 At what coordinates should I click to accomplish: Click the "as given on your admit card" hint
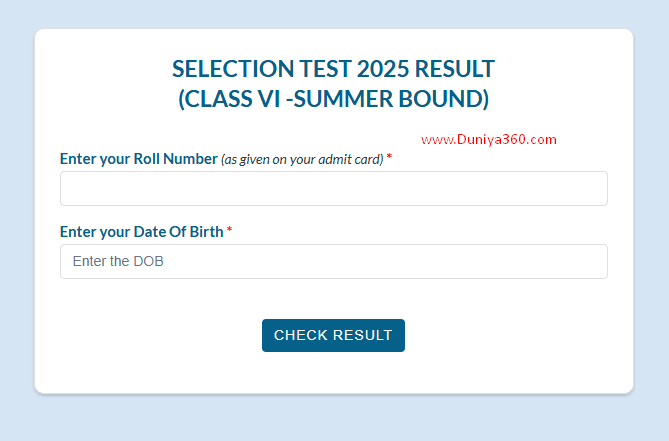pyautogui.click(x=302, y=160)
